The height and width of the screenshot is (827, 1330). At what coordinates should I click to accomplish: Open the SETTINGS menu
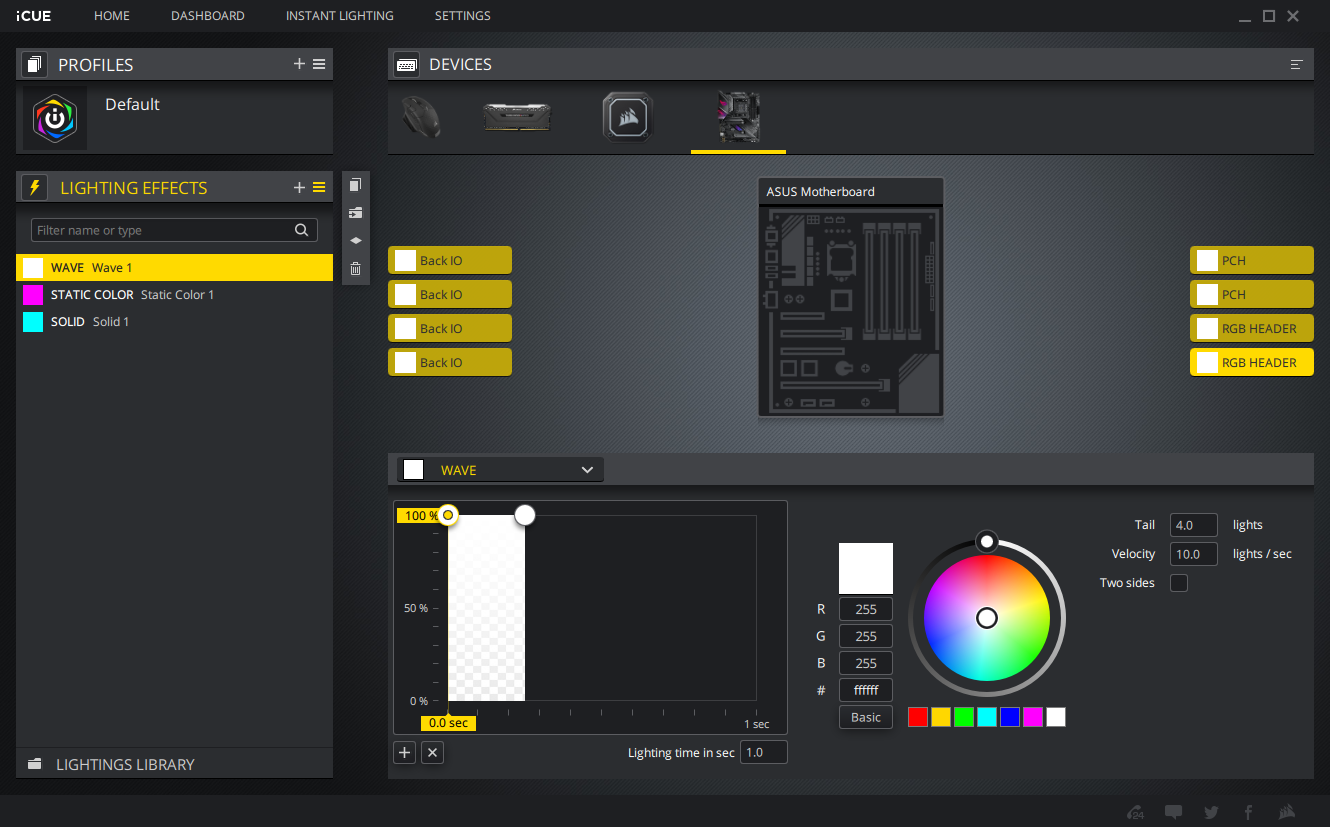click(x=463, y=16)
